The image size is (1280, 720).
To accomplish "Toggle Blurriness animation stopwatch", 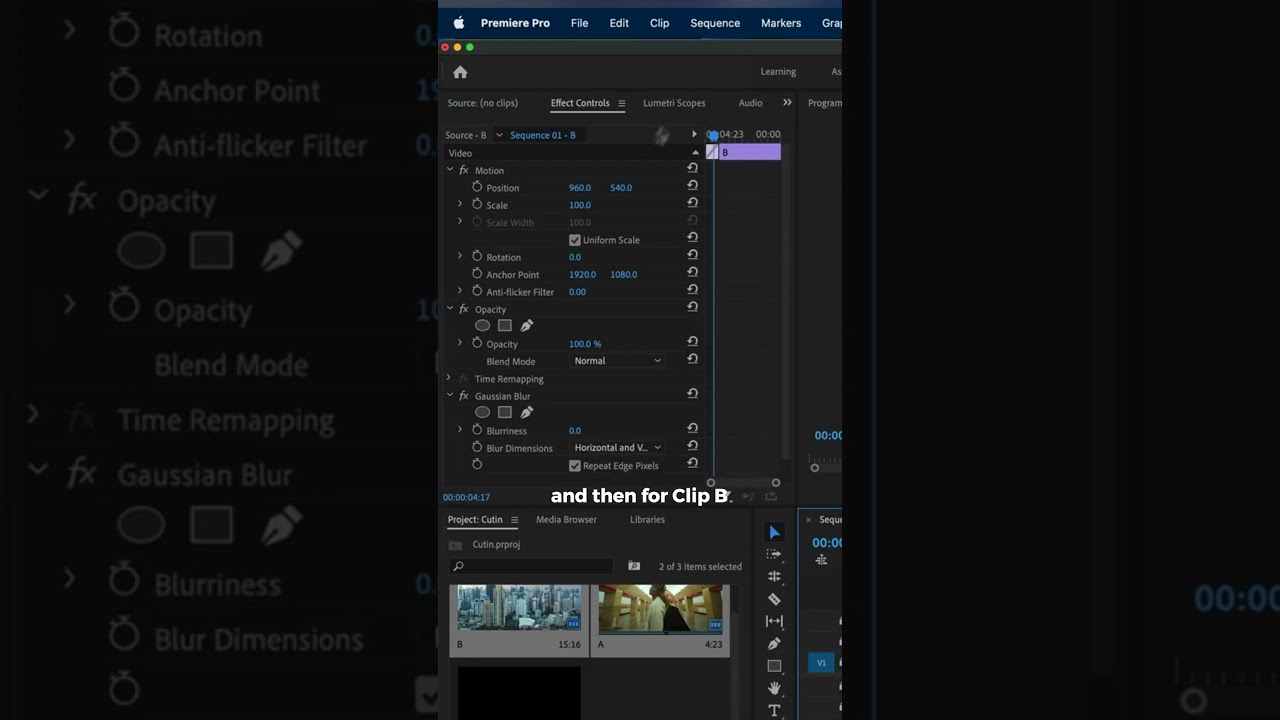I will (x=477, y=430).
